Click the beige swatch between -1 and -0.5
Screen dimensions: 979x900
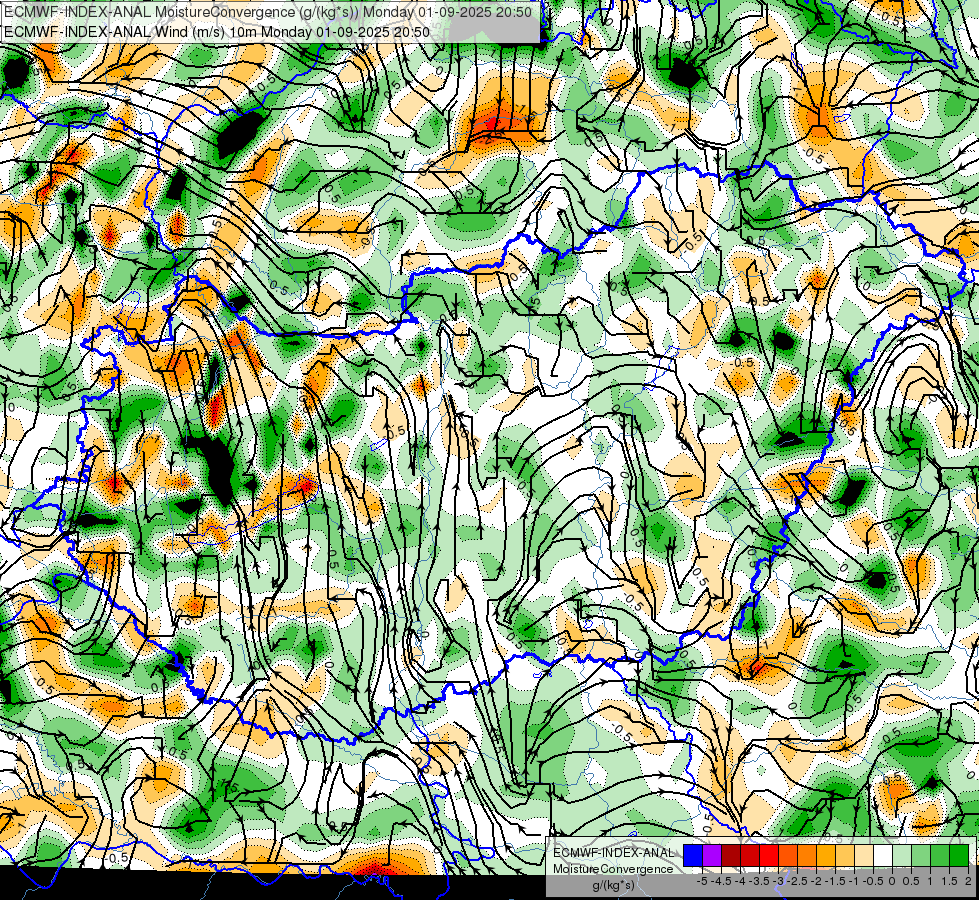[864, 856]
